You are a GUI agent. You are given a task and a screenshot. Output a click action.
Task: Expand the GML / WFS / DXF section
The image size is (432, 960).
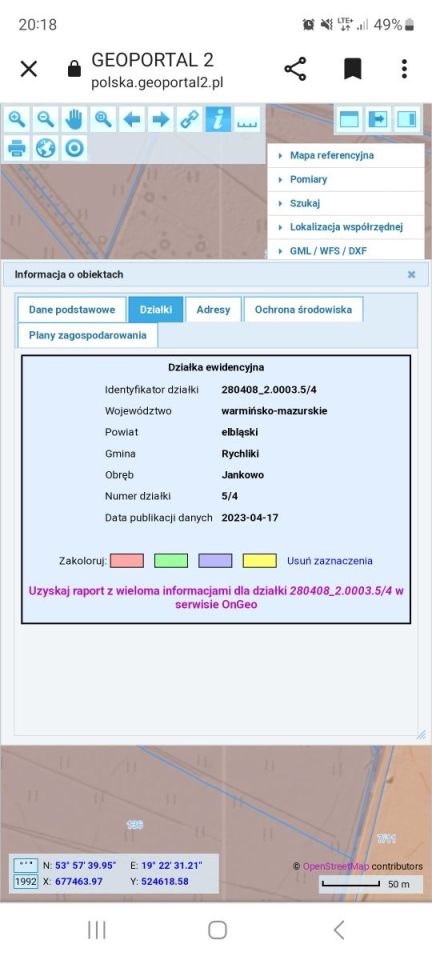click(346, 250)
